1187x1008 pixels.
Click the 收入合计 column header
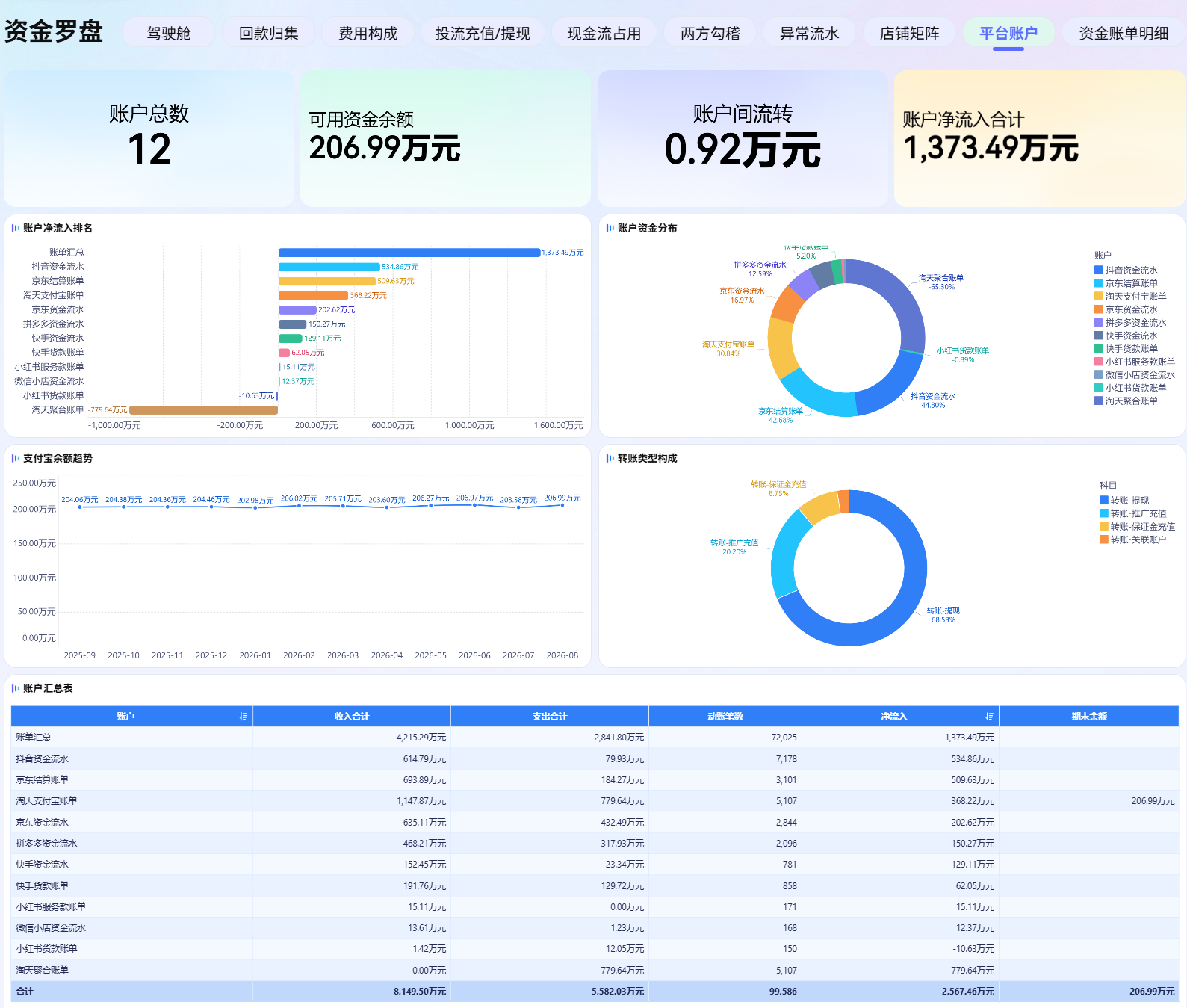point(352,717)
